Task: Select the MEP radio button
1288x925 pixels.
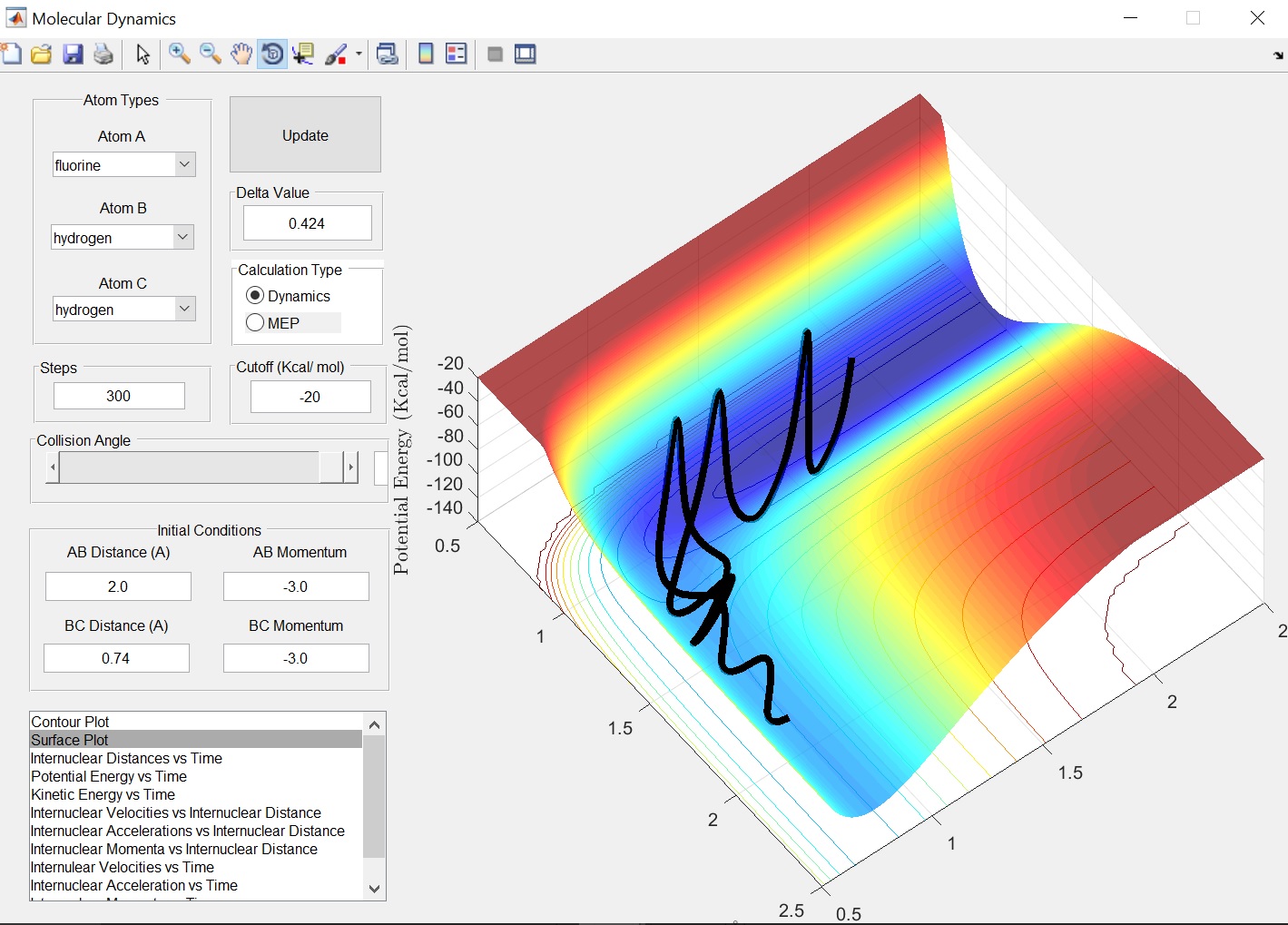Action: click(255, 323)
